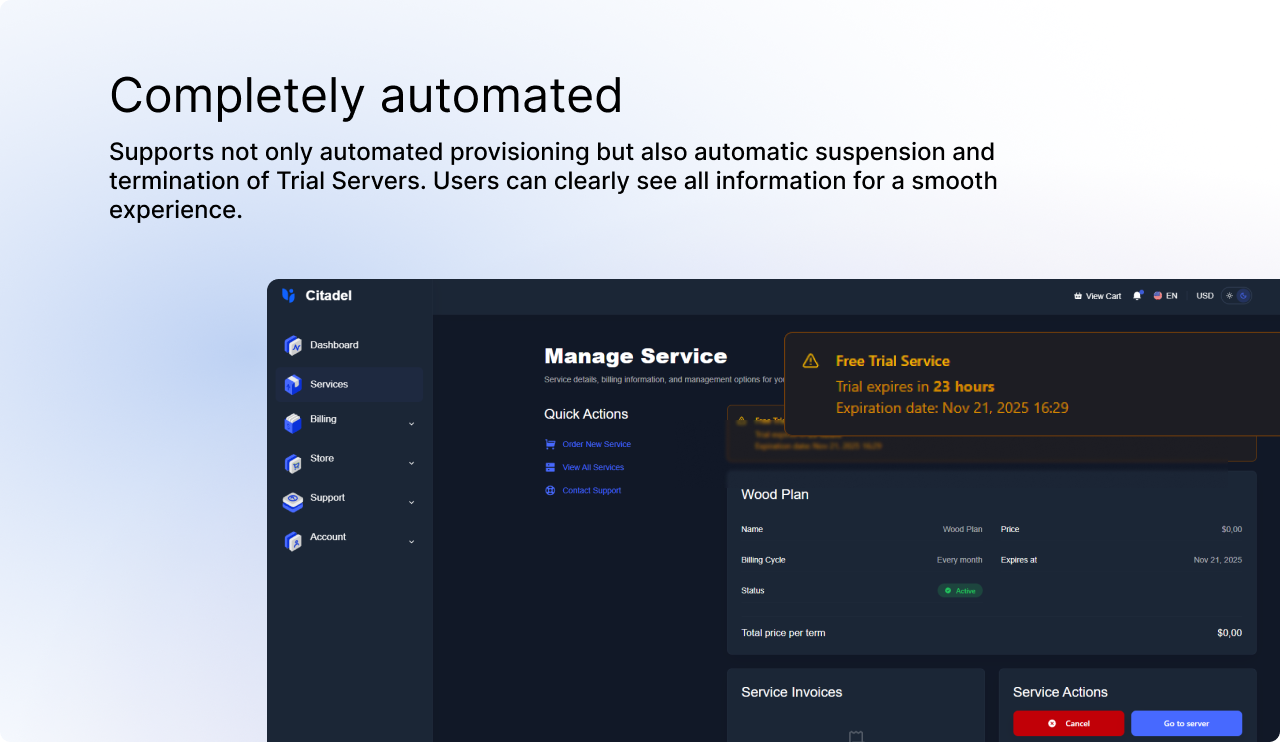Open notifications via the bell icon
The height and width of the screenshot is (742, 1280).
[x=1137, y=296]
